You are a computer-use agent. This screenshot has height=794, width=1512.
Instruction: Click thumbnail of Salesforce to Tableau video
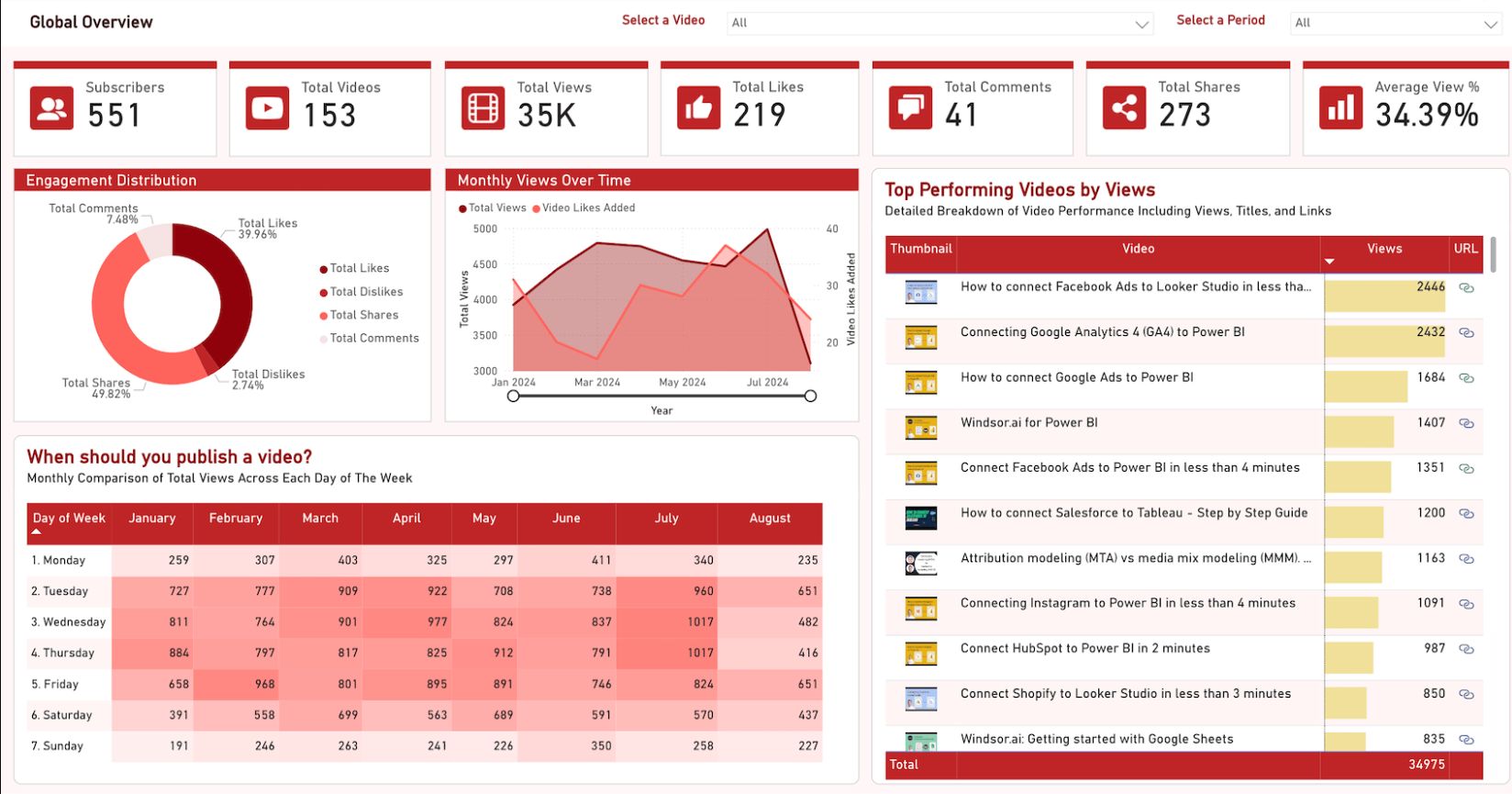point(920,518)
